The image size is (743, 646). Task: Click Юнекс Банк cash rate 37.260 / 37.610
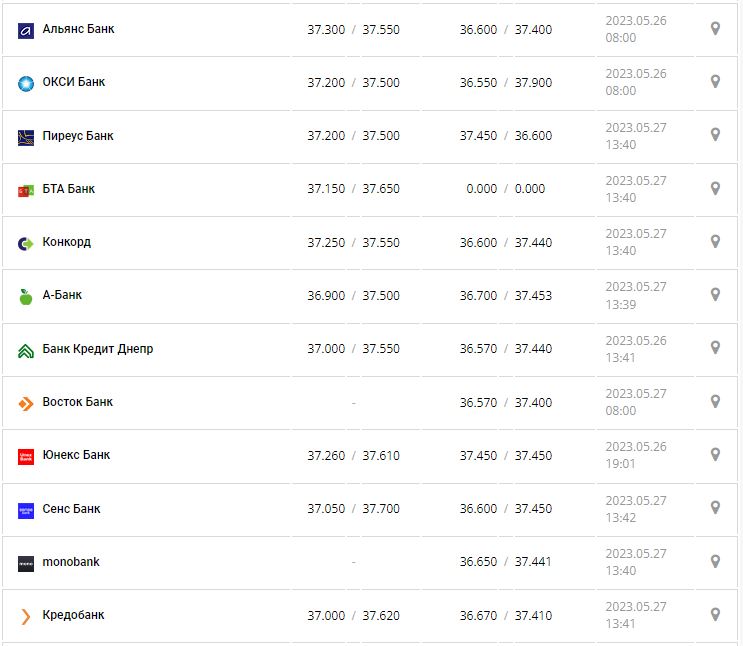click(x=353, y=456)
